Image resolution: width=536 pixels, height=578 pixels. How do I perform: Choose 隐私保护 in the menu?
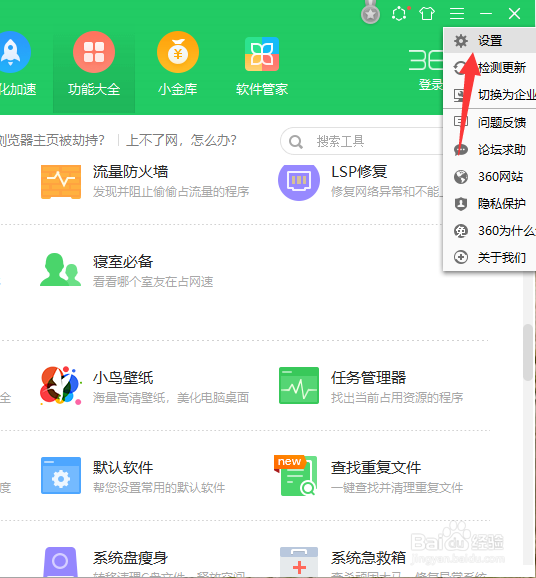(490, 204)
